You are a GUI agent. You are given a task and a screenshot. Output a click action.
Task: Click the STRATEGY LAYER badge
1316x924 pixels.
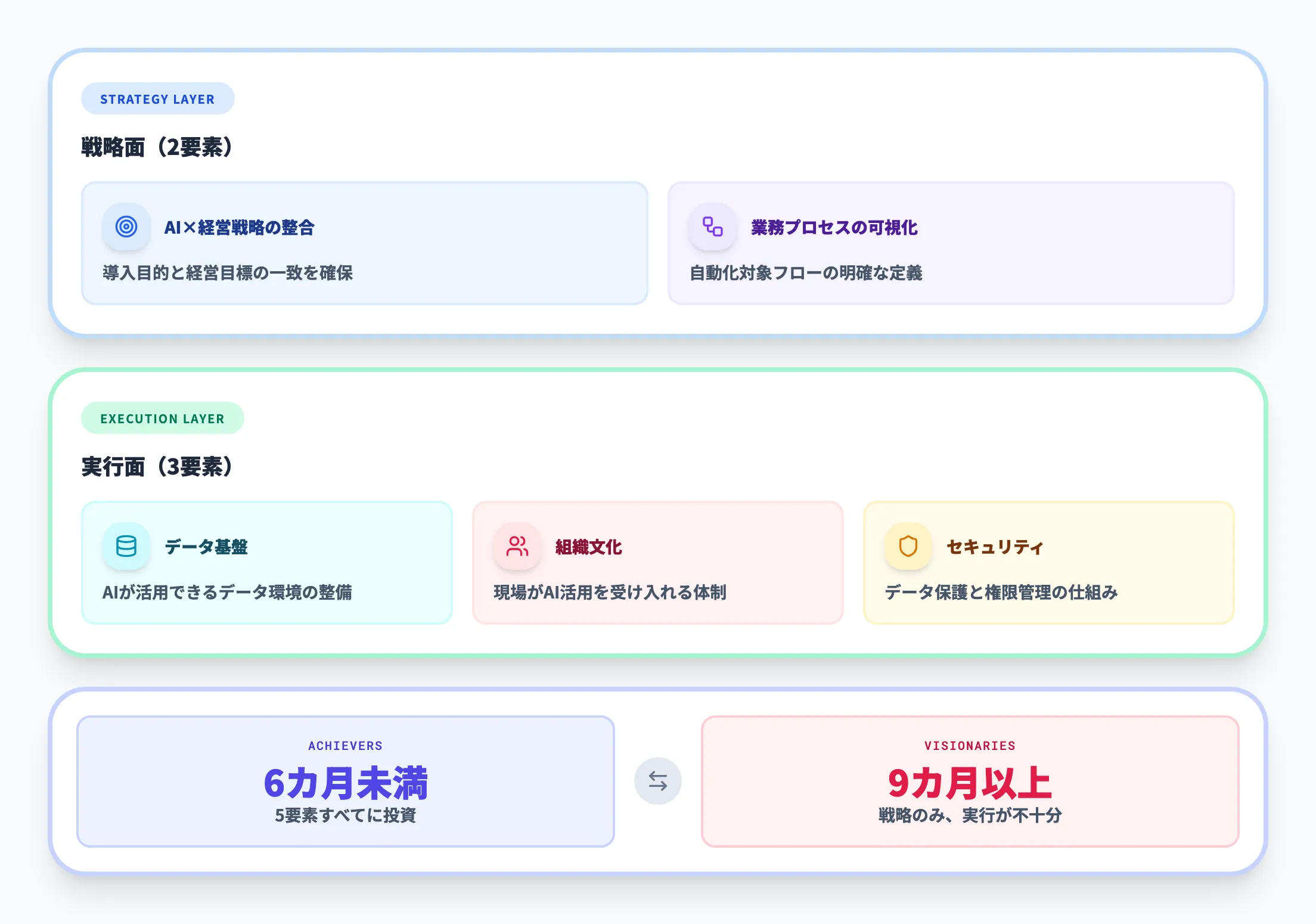coord(157,98)
